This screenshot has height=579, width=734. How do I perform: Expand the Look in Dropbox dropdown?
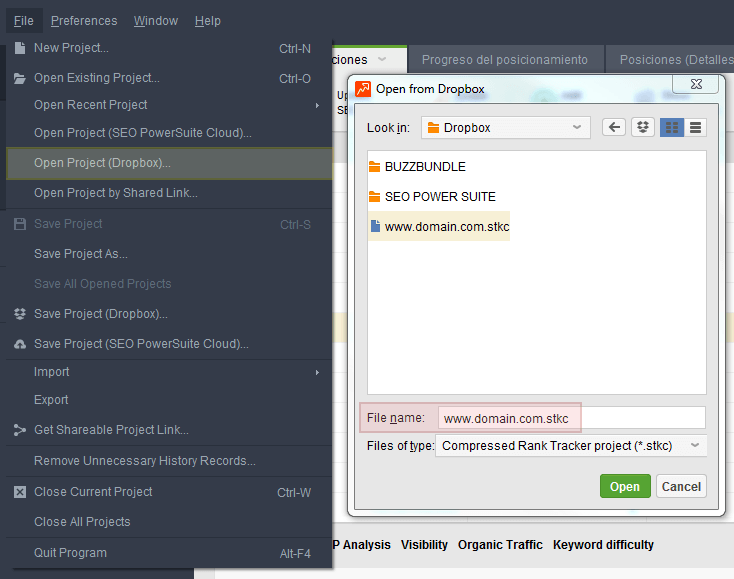(x=506, y=127)
